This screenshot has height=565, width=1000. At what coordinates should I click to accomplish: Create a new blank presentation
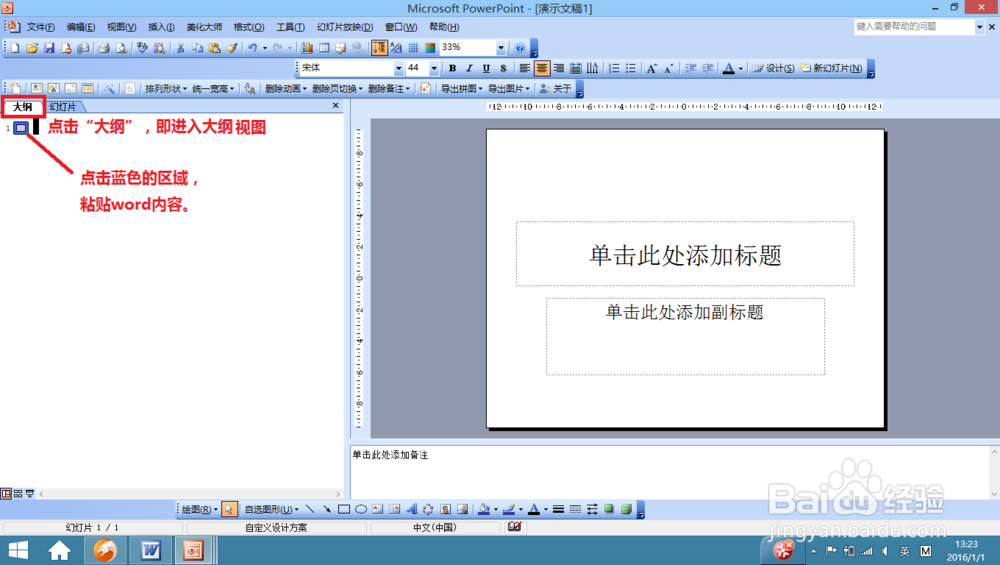(15, 48)
